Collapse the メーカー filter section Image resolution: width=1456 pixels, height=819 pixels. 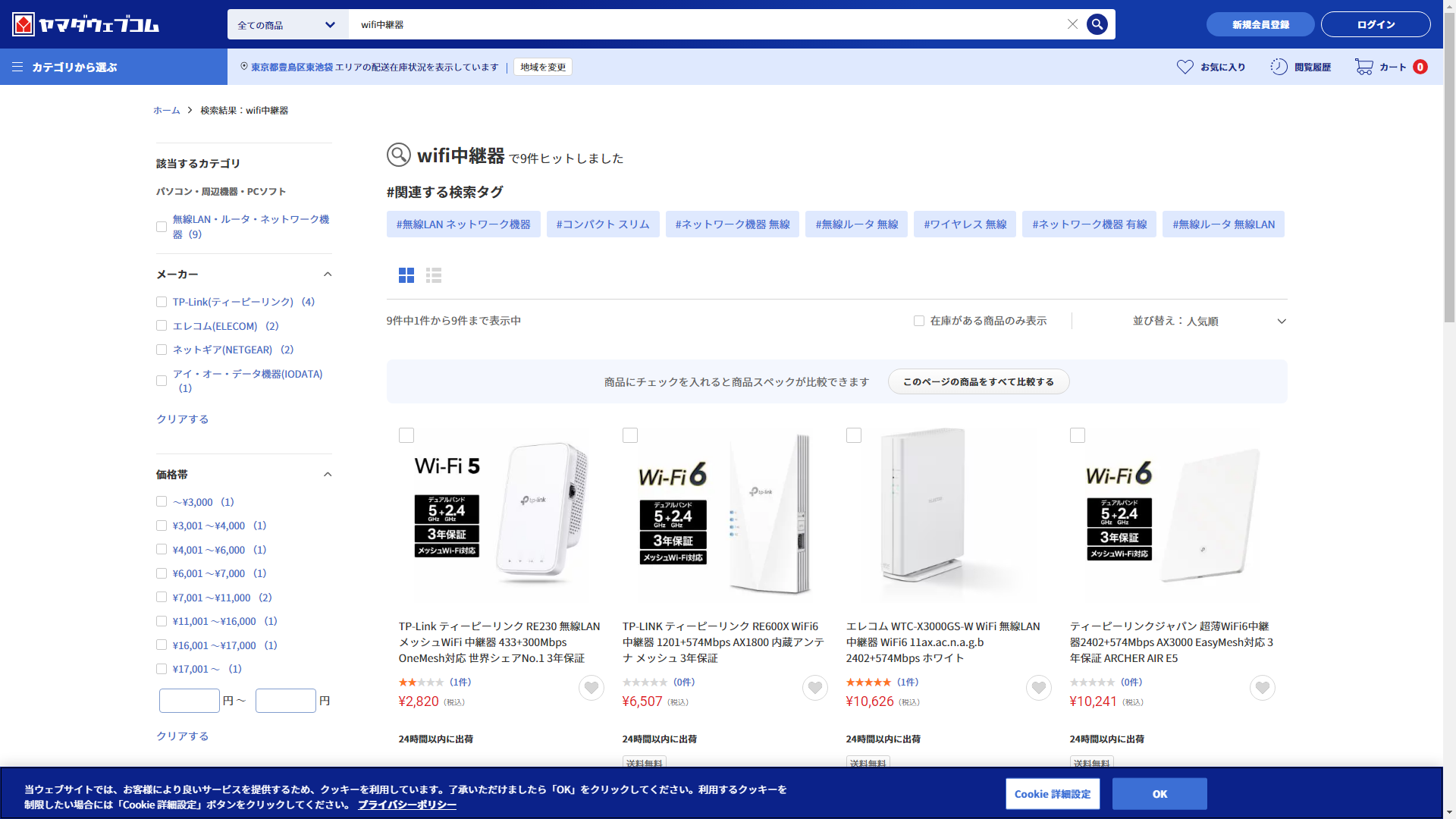pyautogui.click(x=328, y=275)
